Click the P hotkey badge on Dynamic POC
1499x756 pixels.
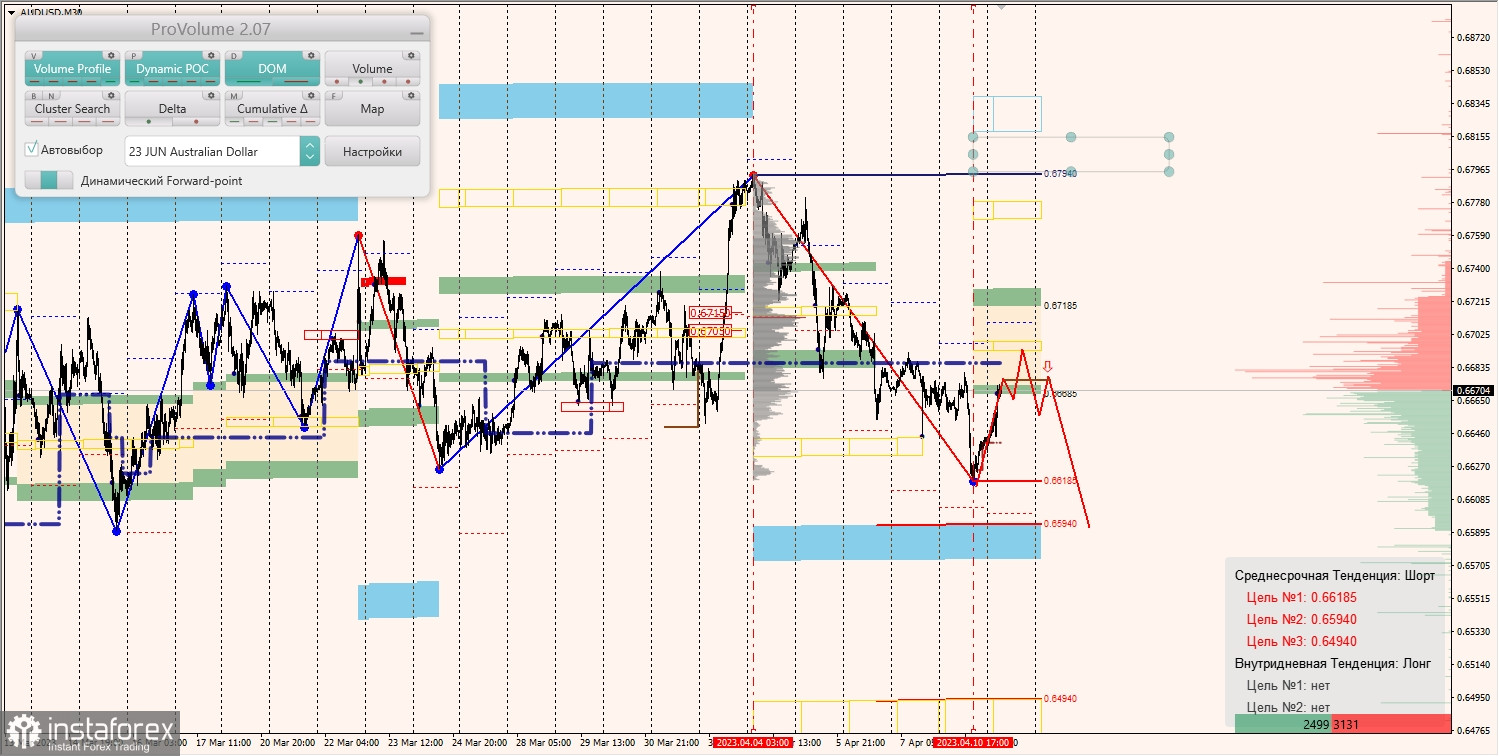click(x=135, y=56)
